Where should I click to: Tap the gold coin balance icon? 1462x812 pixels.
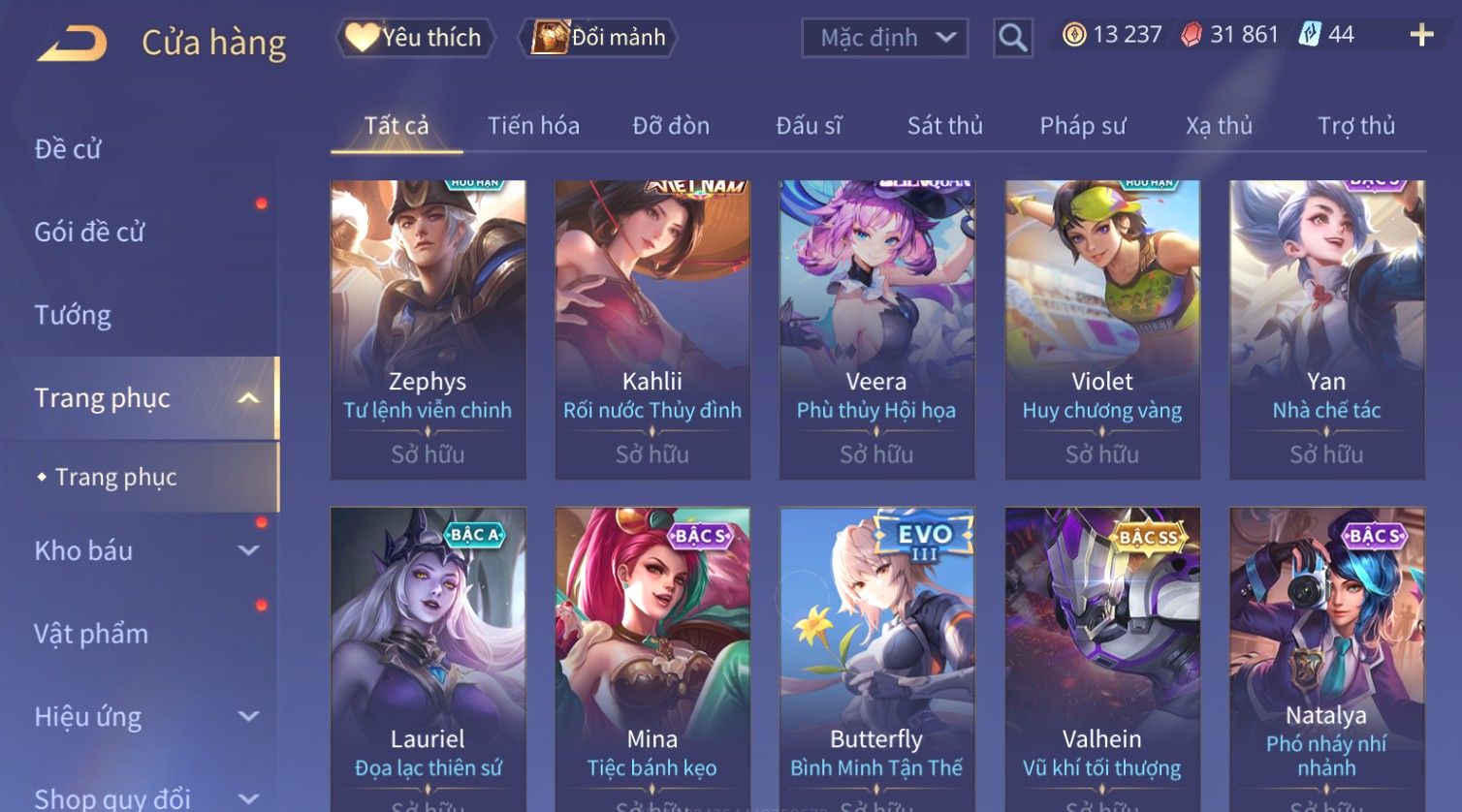coord(1073,36)
